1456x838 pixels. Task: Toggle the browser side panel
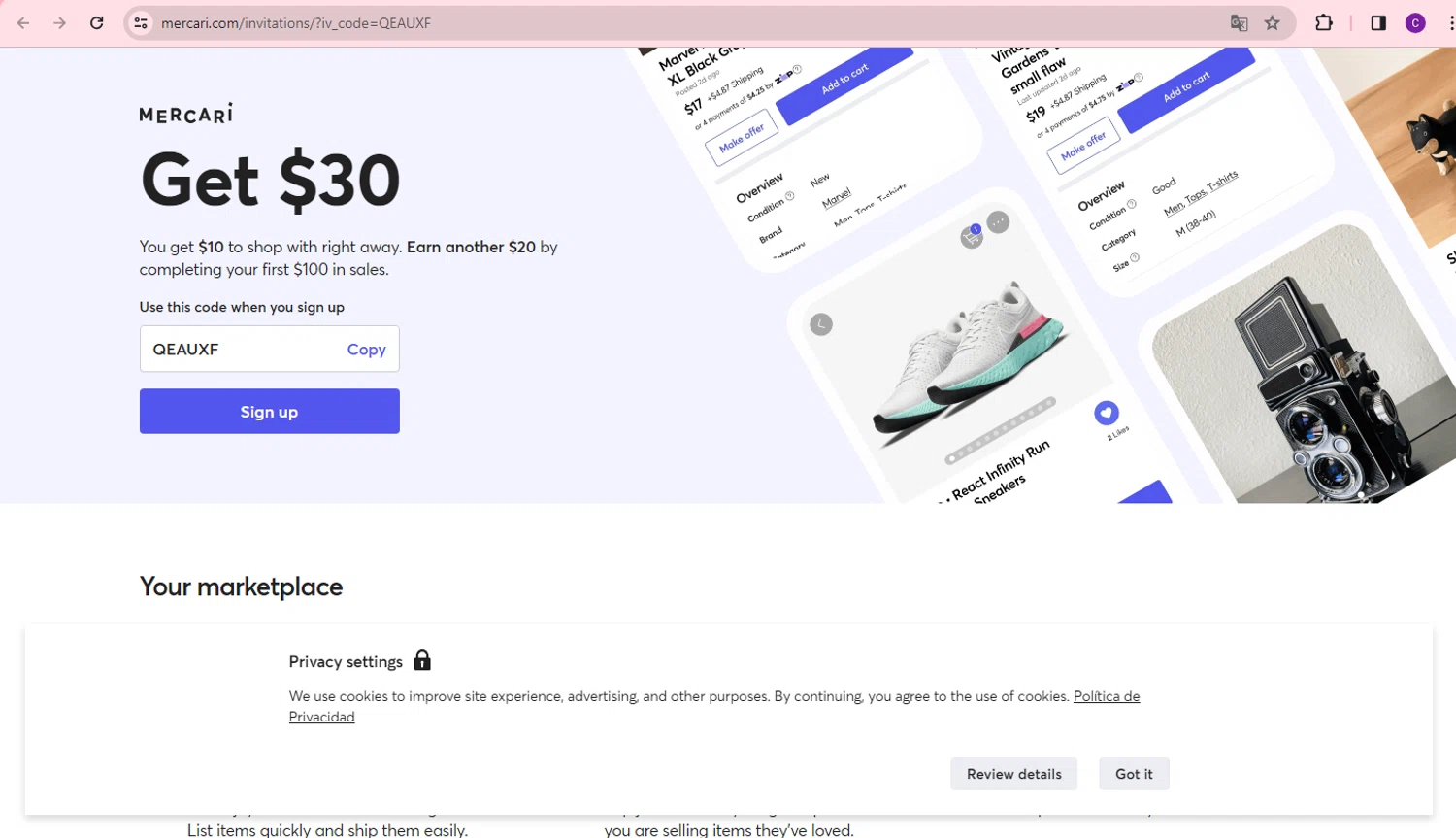coord(1378,23)
